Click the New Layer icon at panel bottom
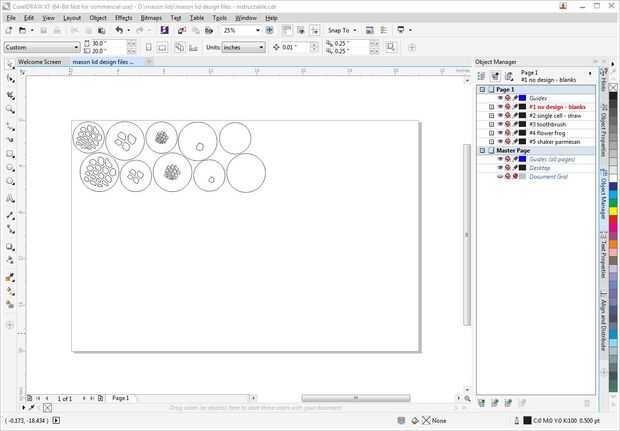 pyautogui.click(x=482, y=403)
